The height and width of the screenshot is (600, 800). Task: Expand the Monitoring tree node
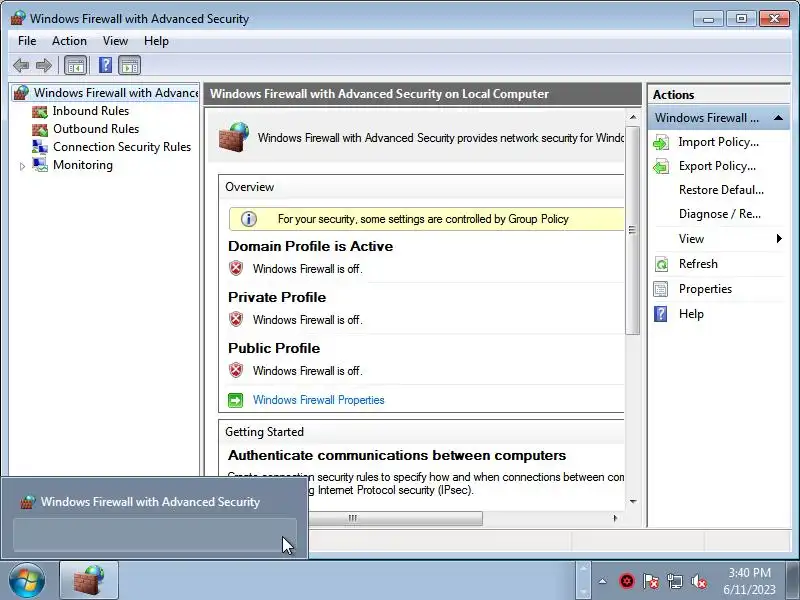tap(22, 166)
